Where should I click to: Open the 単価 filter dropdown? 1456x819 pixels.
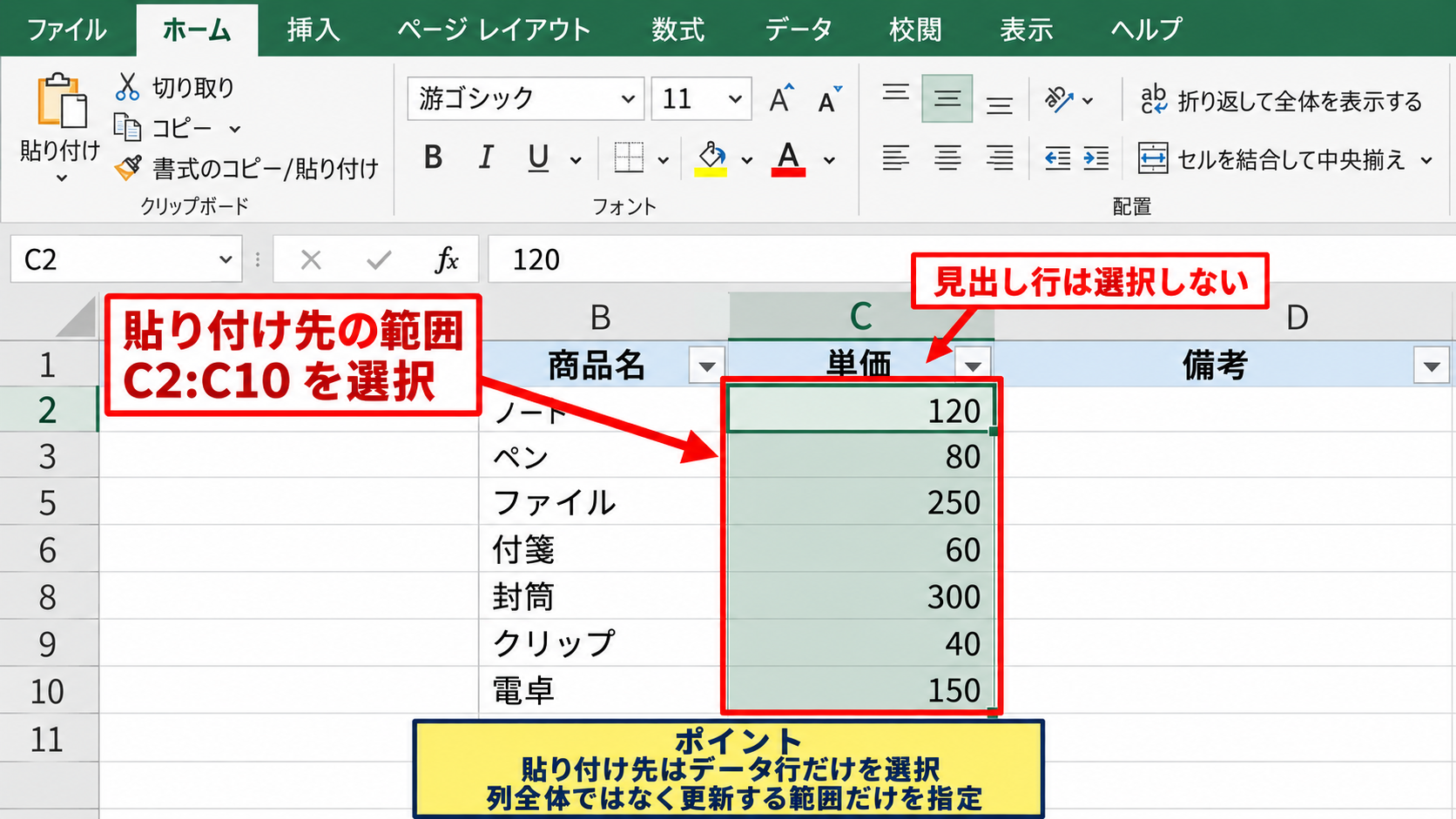pyautogui.click(x=973, y=366)
